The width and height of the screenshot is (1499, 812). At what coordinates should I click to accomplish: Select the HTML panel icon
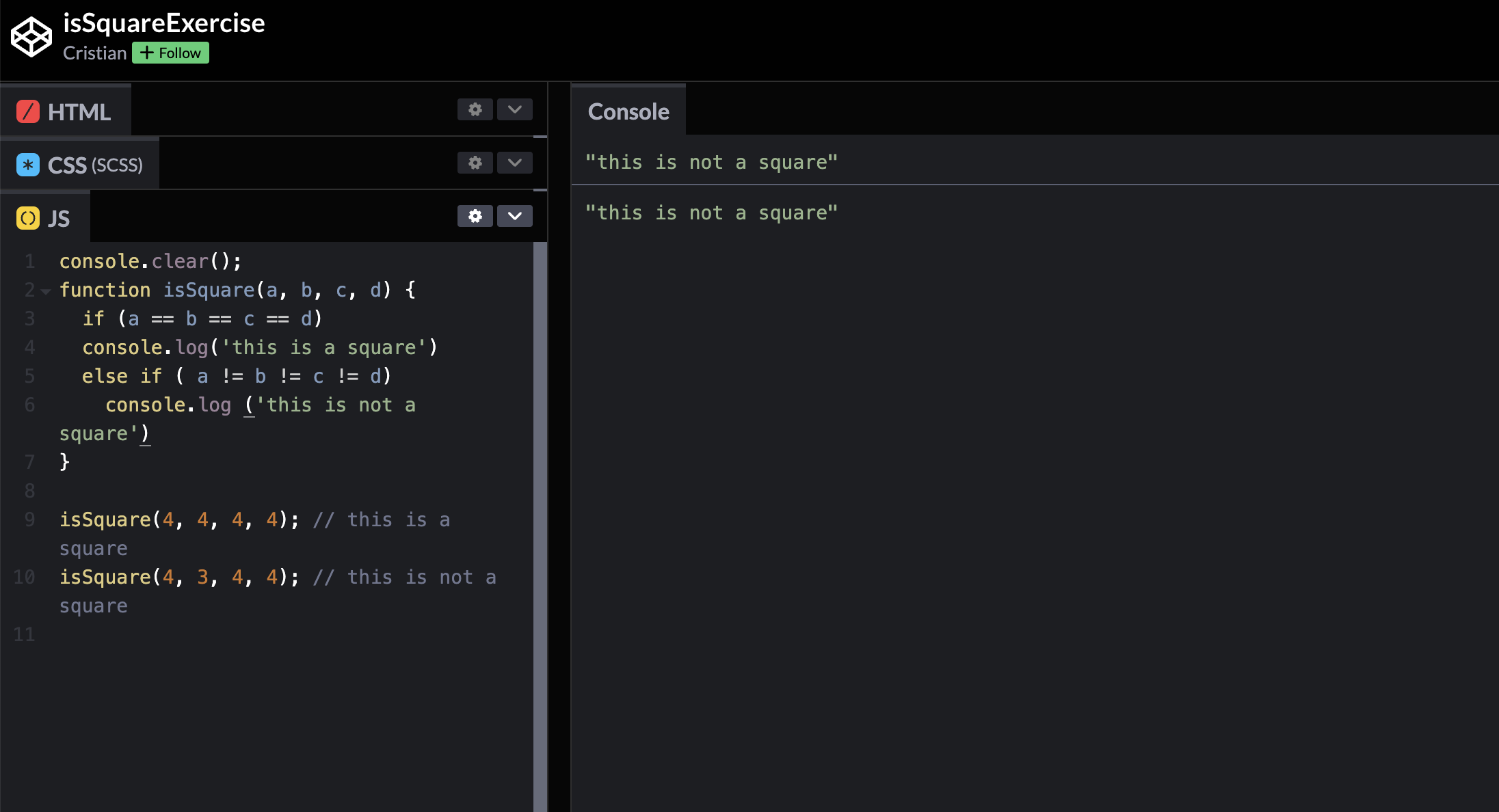click(x=27, y=111)
